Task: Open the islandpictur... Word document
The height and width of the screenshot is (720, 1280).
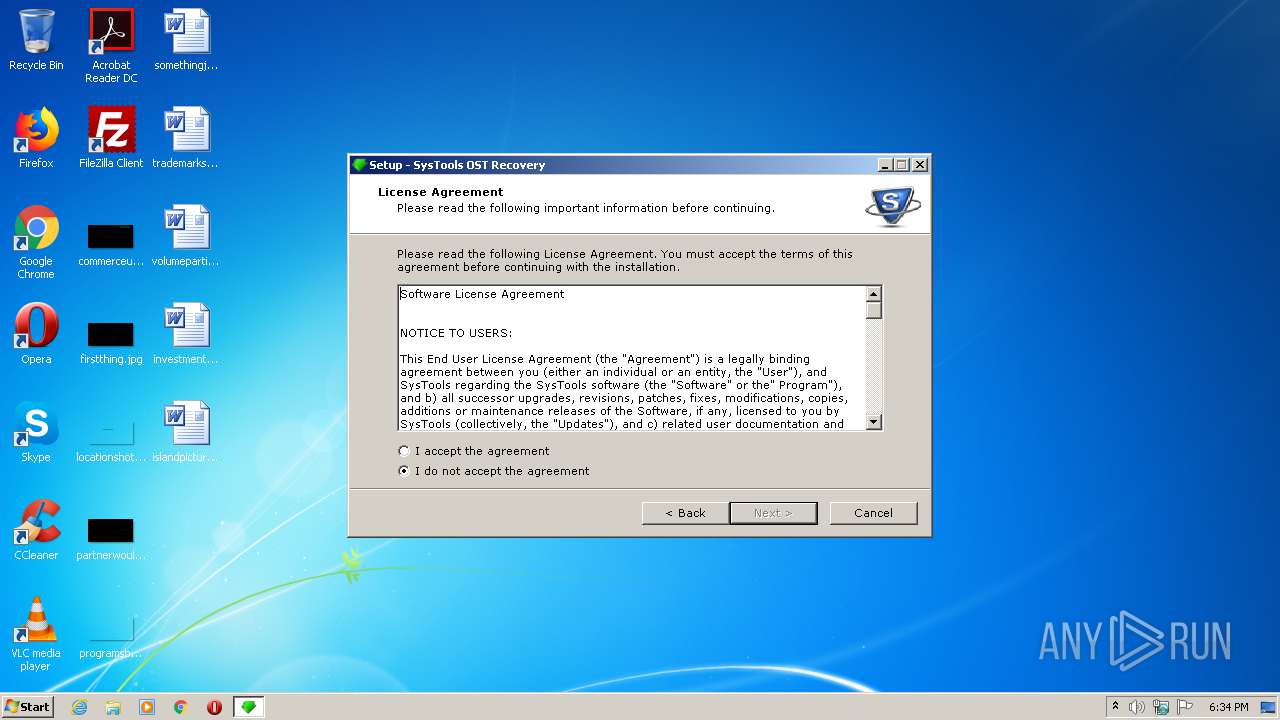Action: 186,432
